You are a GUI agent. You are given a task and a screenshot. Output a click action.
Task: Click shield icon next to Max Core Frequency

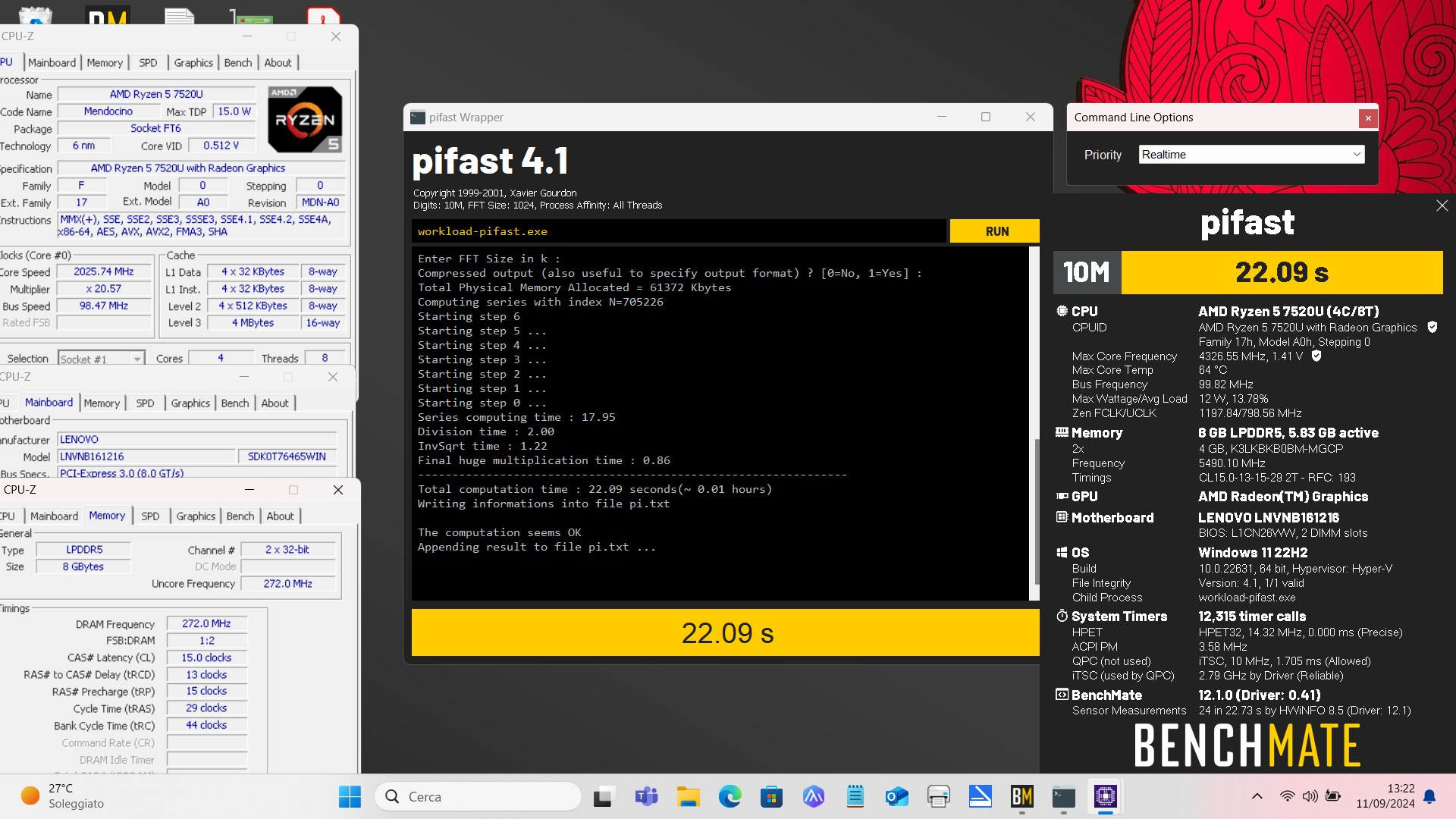pyautogui.click(x=1316, y=356)
